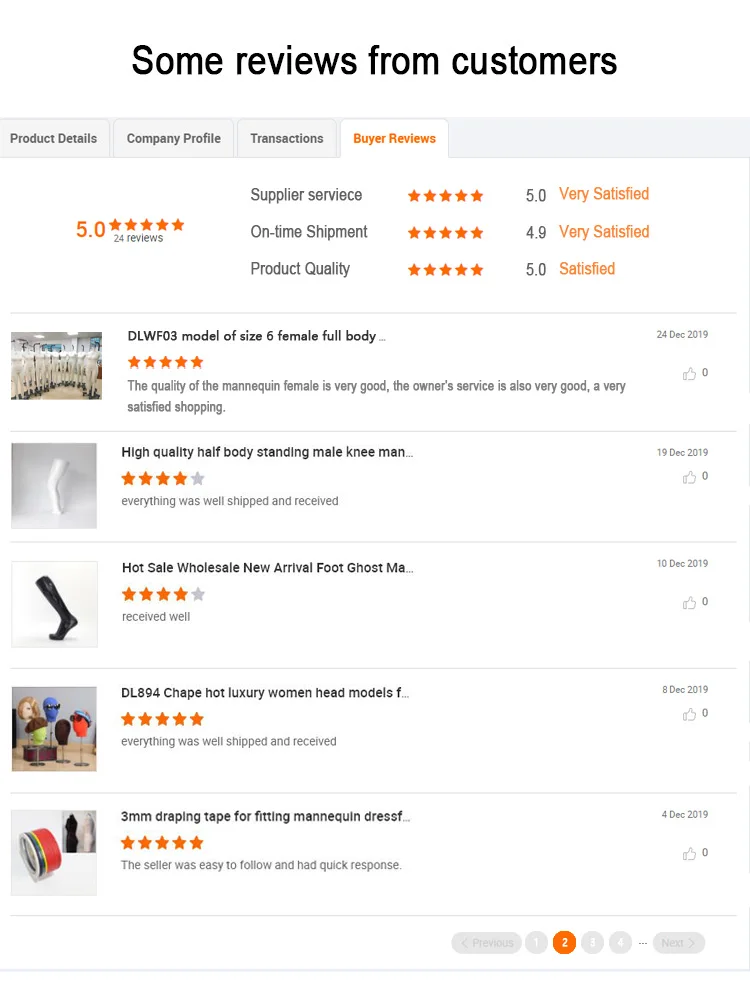The height and width of the screenshot is (1000, 750).
Task: Open the female full body mannequin thumbnail
Action: 56,366
